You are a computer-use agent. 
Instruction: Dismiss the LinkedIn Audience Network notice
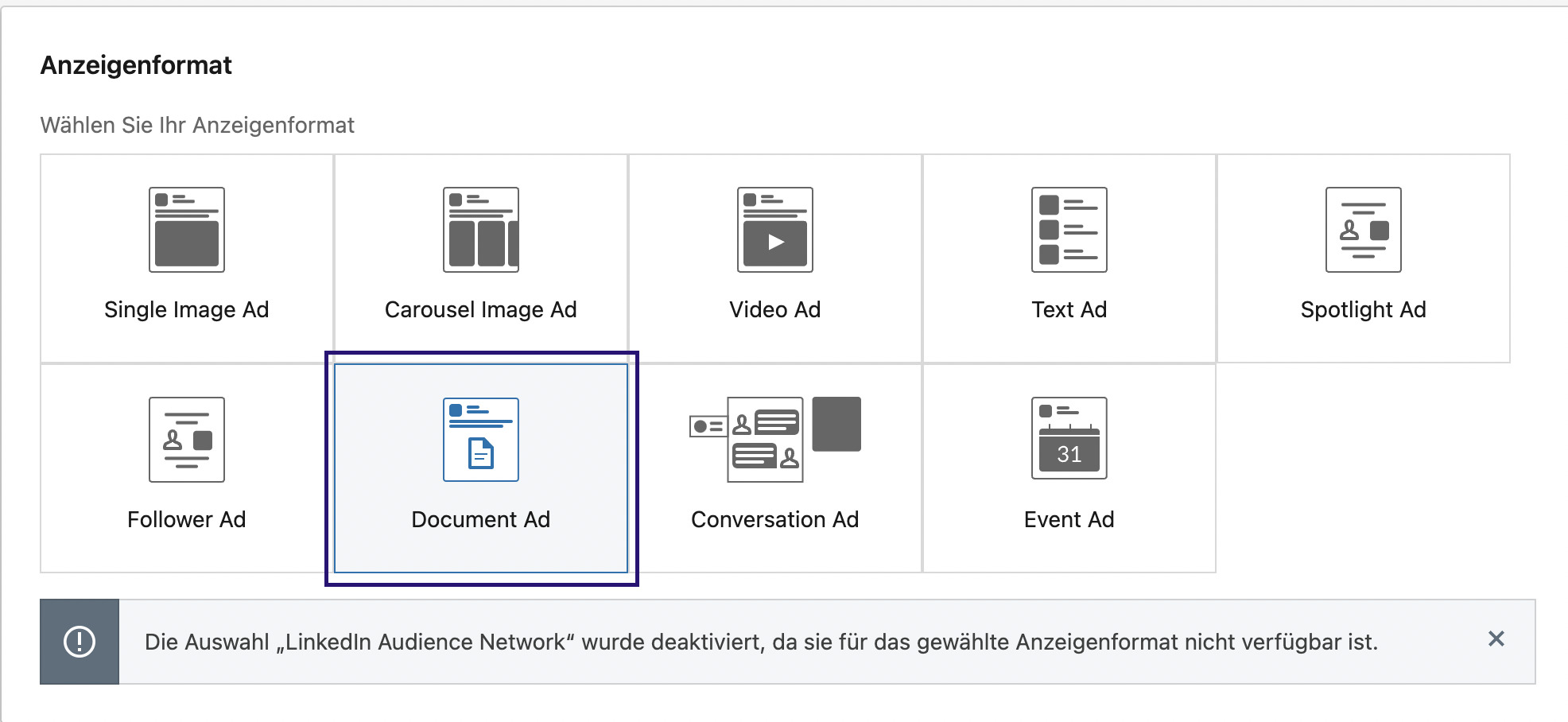pos(1496,639)
